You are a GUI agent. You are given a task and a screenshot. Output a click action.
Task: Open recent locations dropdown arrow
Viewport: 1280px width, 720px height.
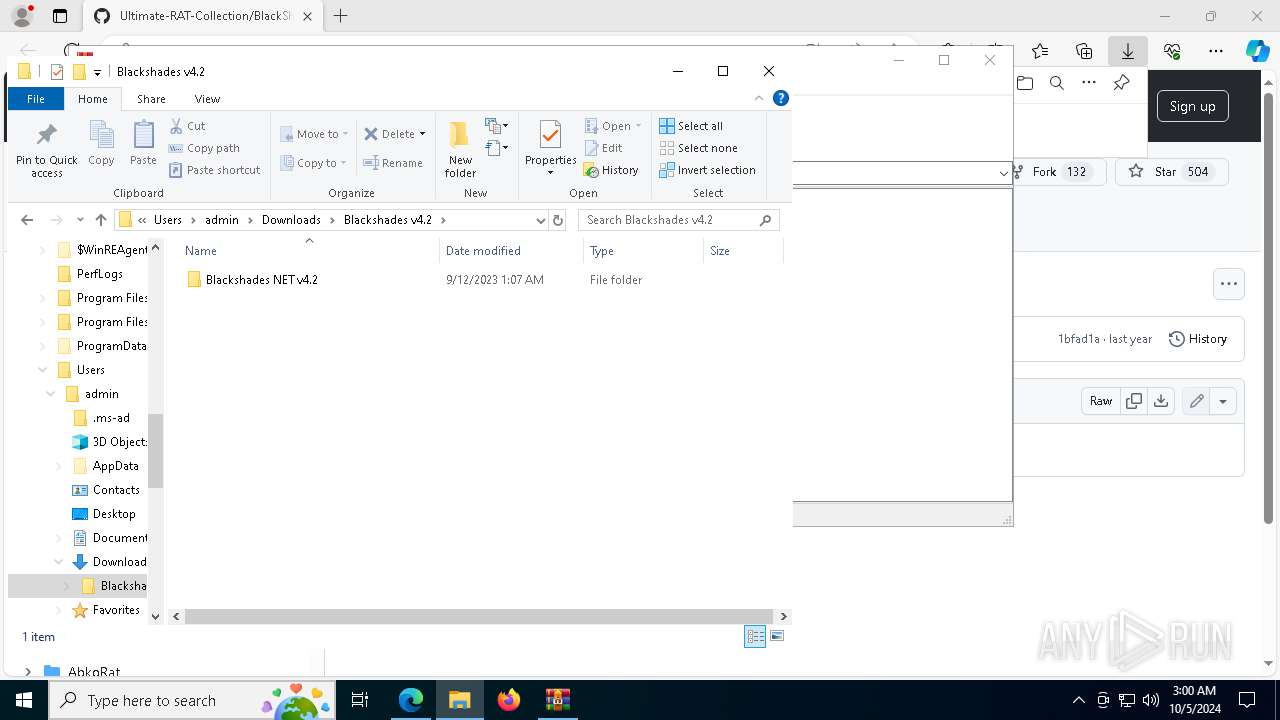(x=80, y=220)
